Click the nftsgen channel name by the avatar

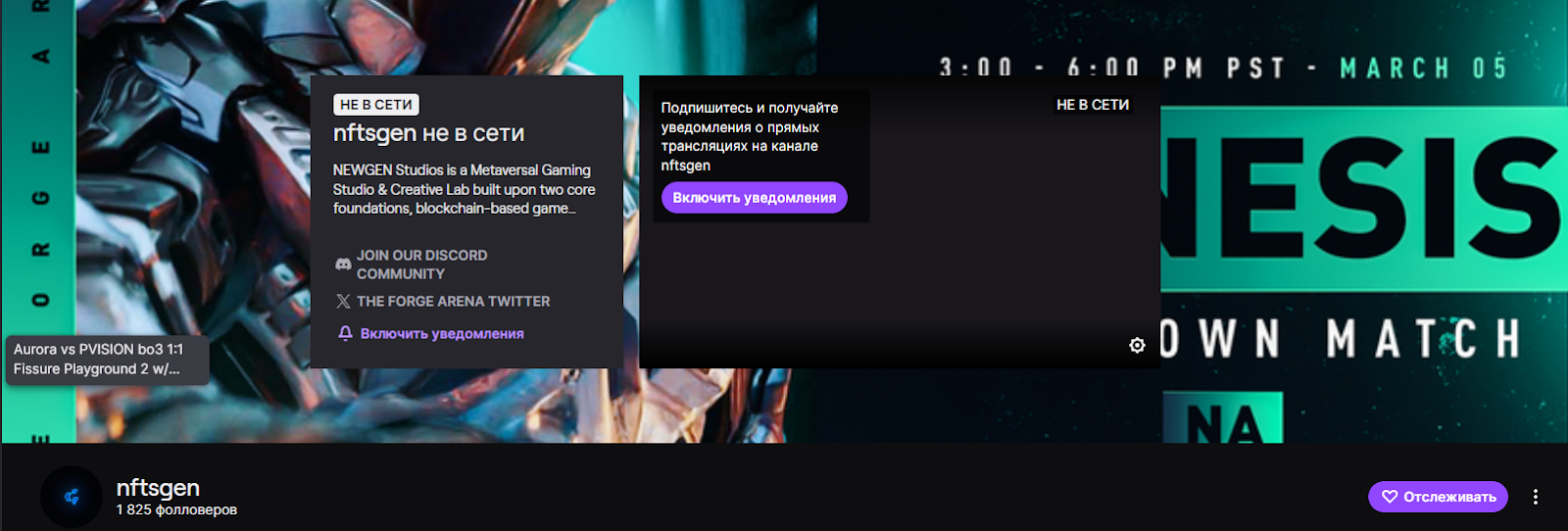pos(158,487)
